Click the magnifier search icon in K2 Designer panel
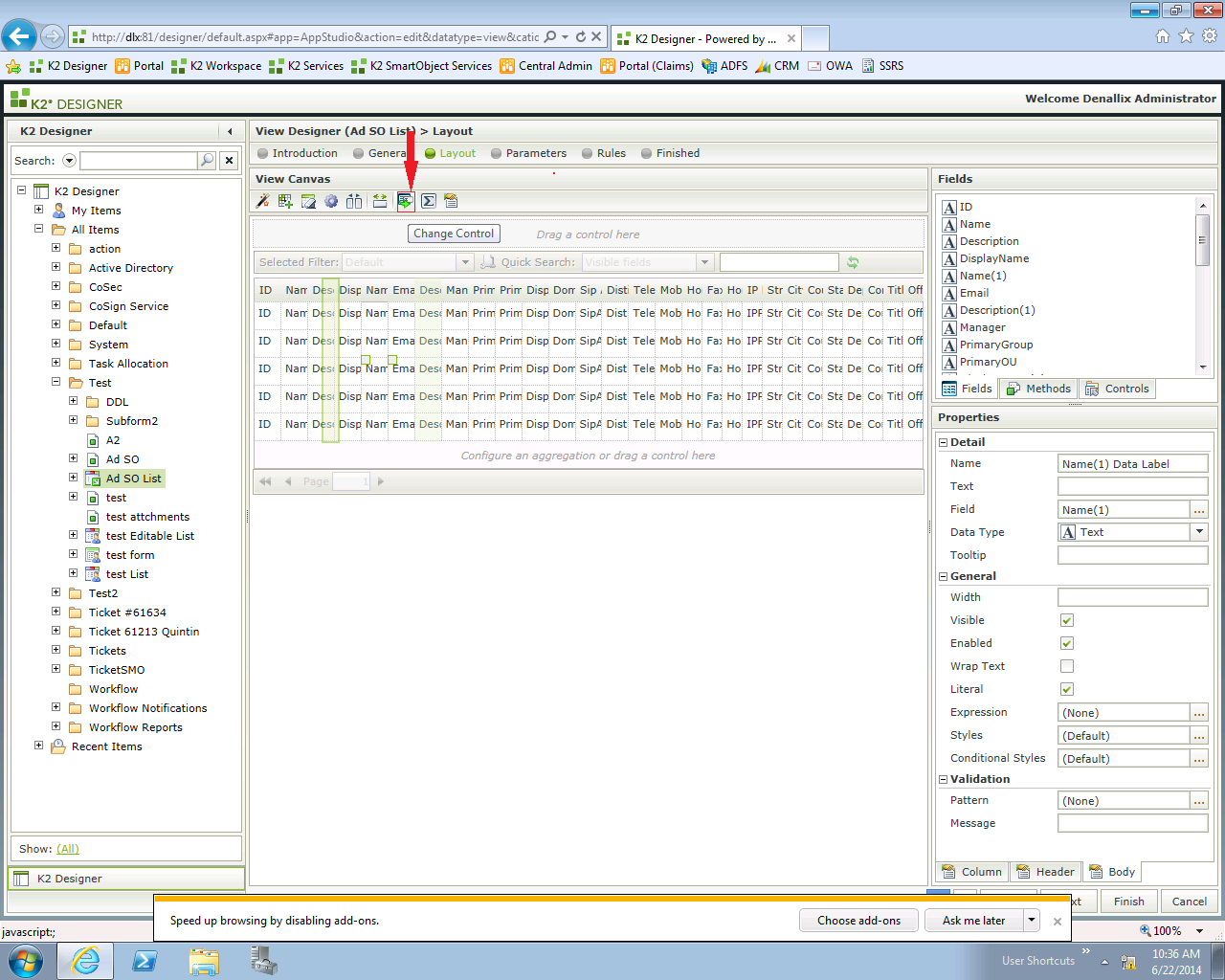 pos(207,160)
